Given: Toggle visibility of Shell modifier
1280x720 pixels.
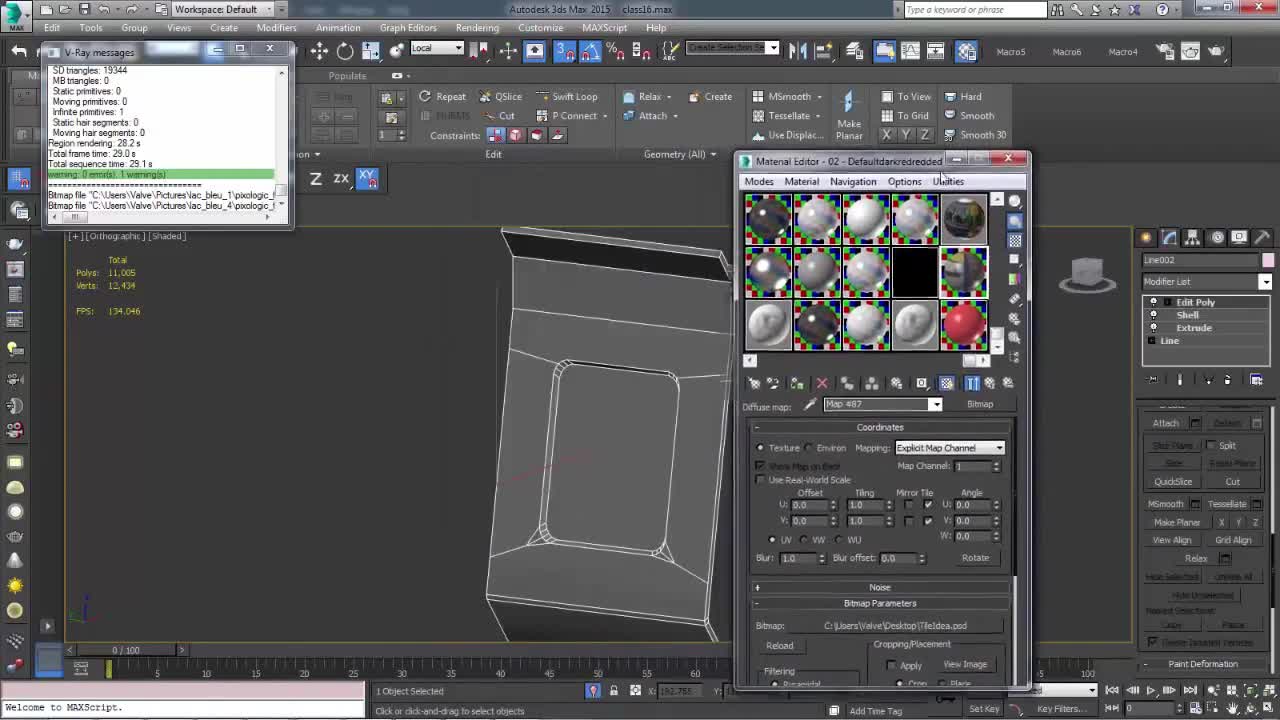Looking at the screenshot, I should point(1153,315).
